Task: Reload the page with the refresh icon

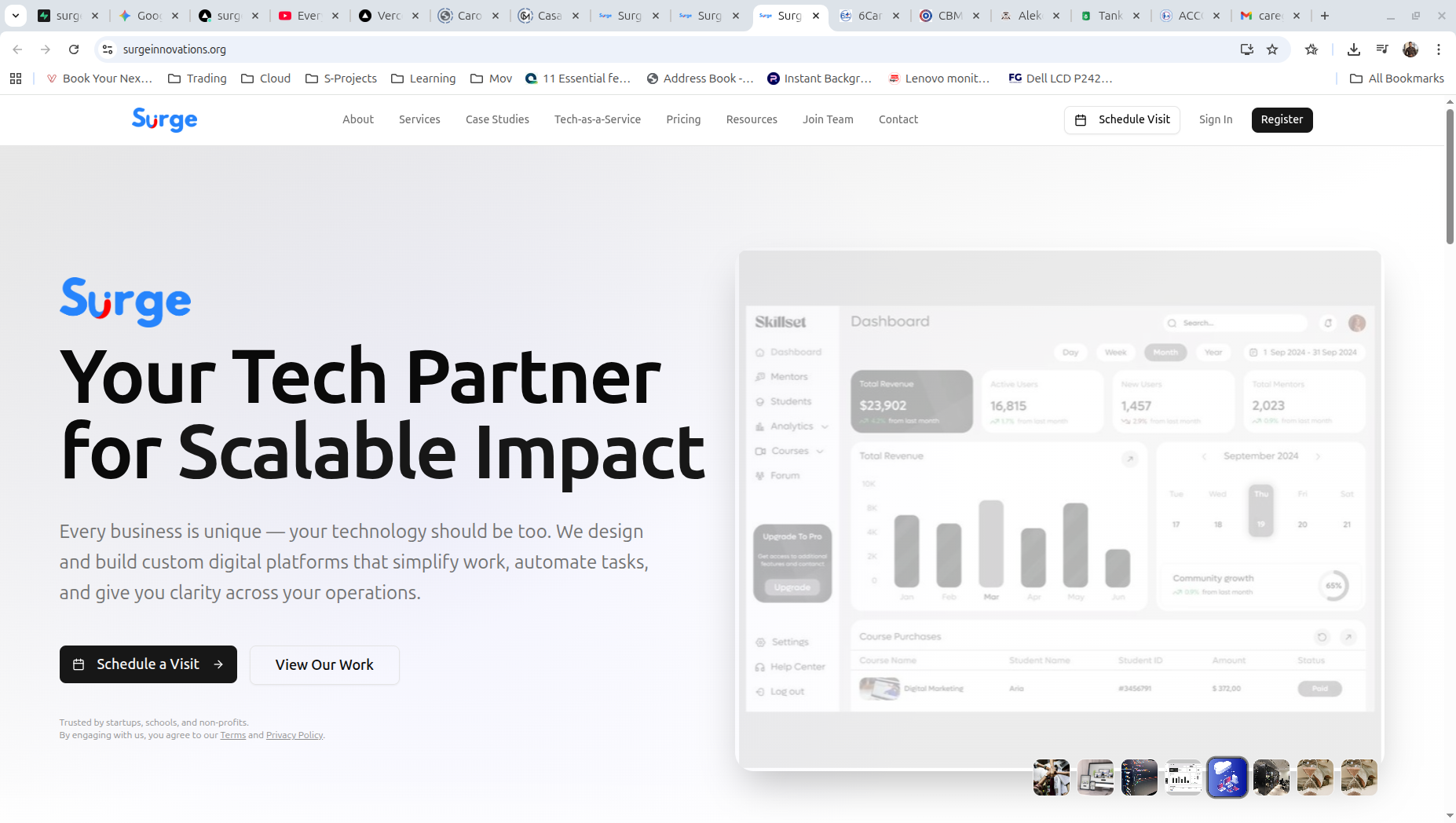Action: point(74,49)
